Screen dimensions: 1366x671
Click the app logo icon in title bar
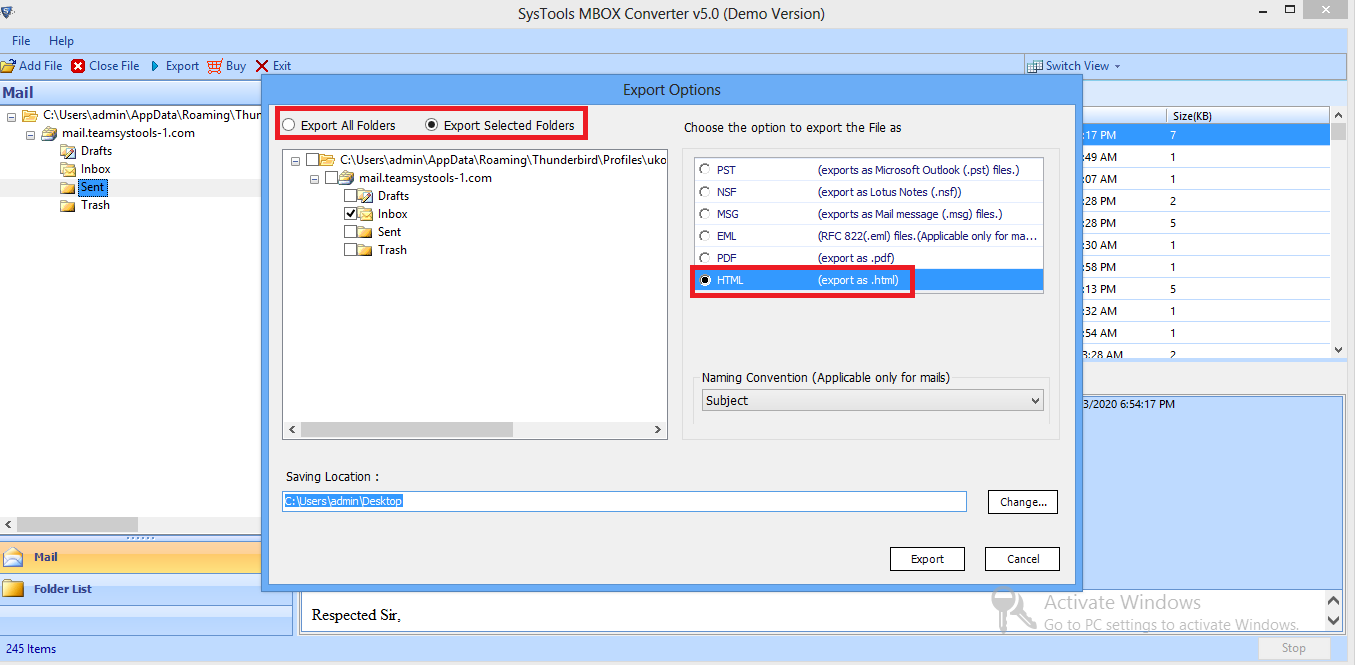click(x=8, y=13)
